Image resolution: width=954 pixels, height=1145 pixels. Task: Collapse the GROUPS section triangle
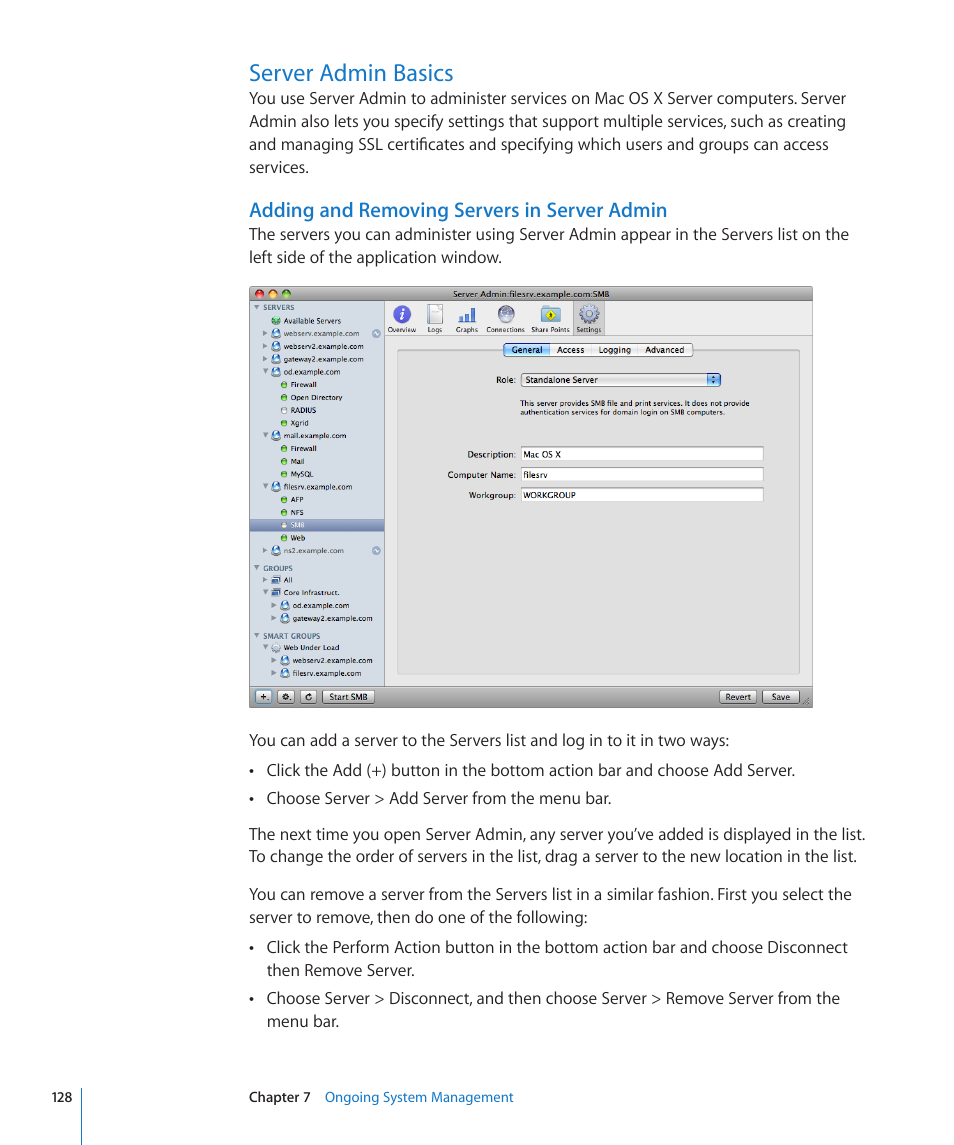256,567
